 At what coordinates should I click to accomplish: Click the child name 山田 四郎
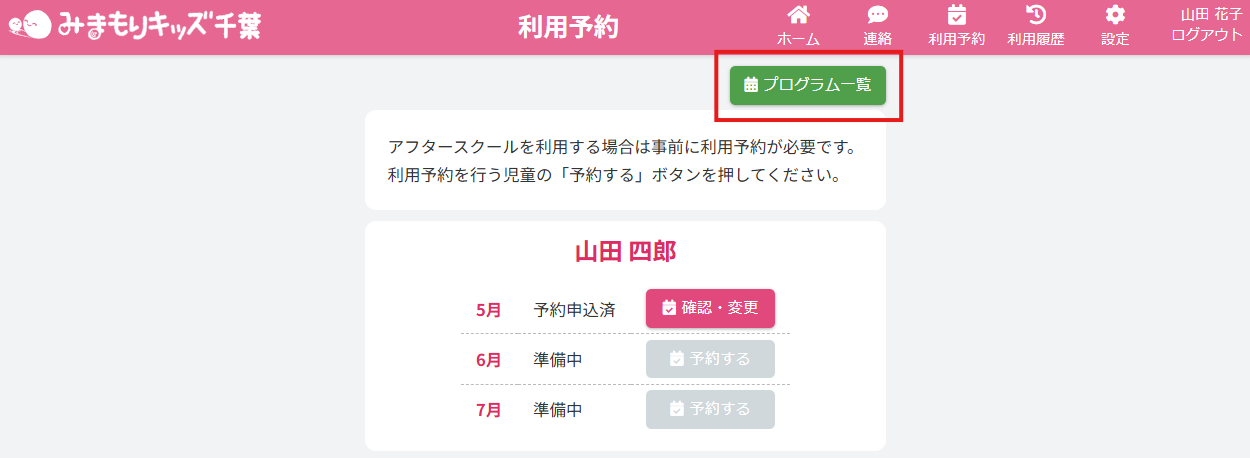(625, 251)
